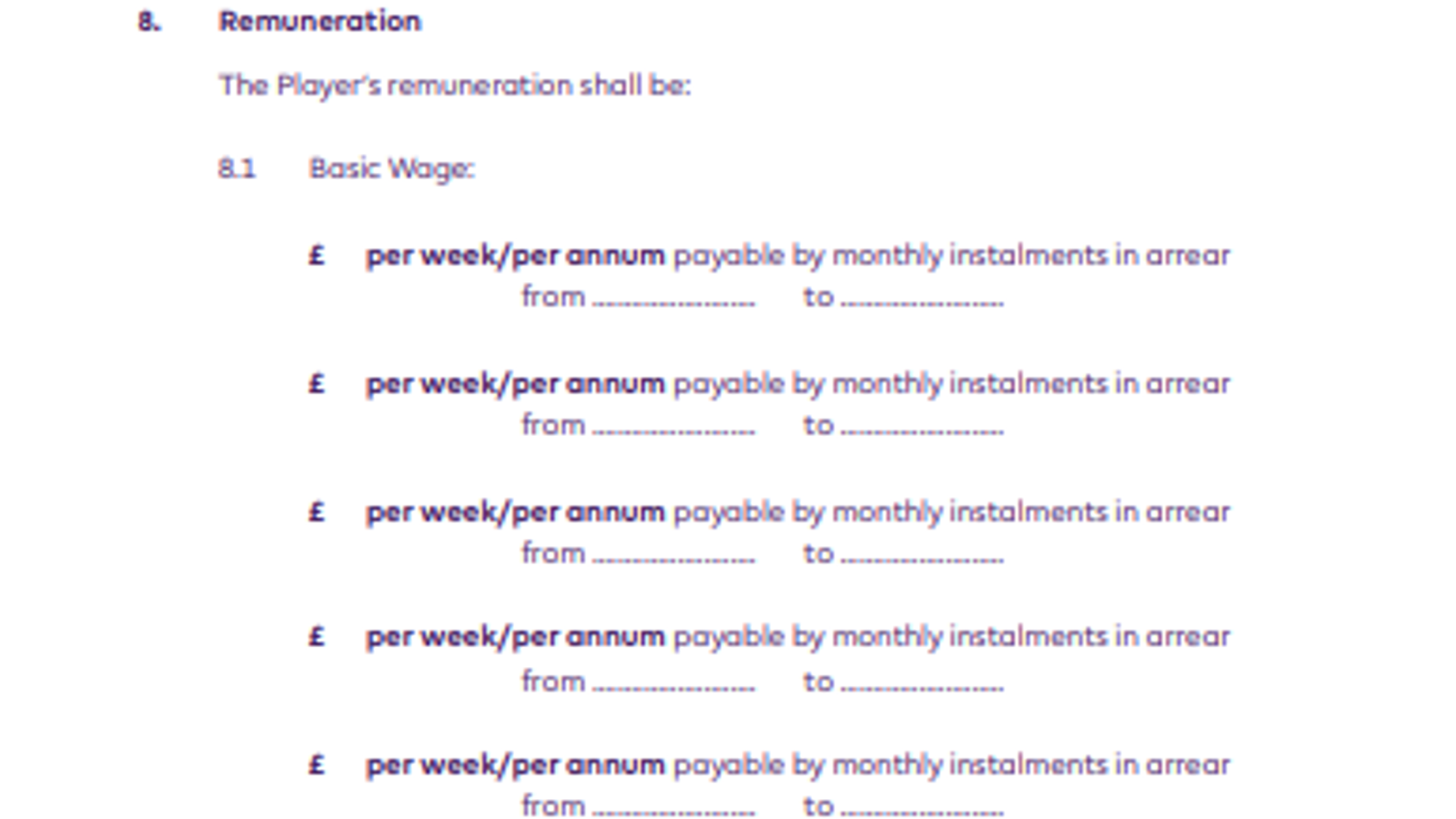Click the fourth wage entry's "to" date blank
Viewport: 1456px width, 819px height.
pos(922,683)
